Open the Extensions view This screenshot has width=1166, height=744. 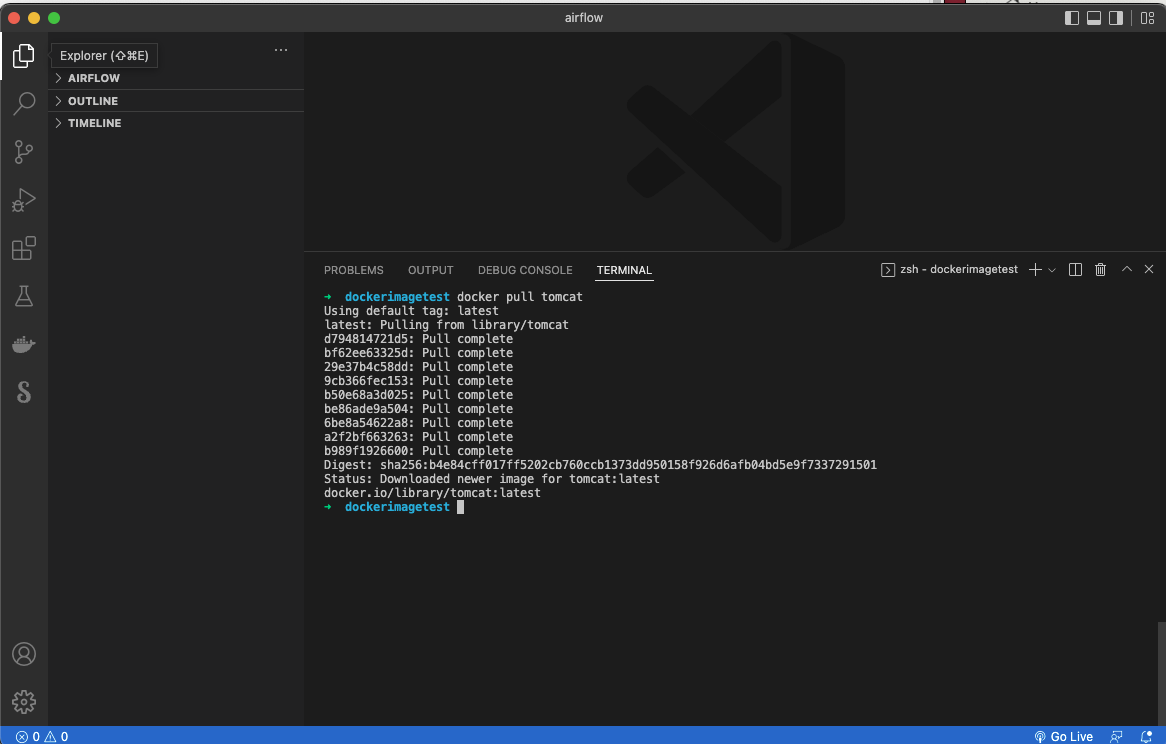coord(24,248)
